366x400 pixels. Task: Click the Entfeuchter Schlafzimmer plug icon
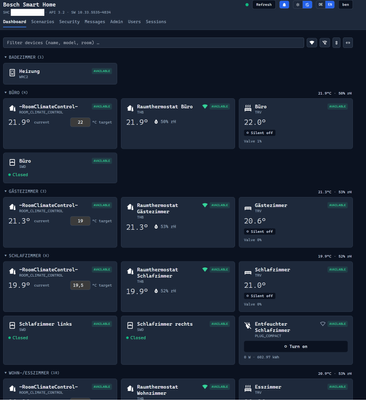tap(248, 326)
